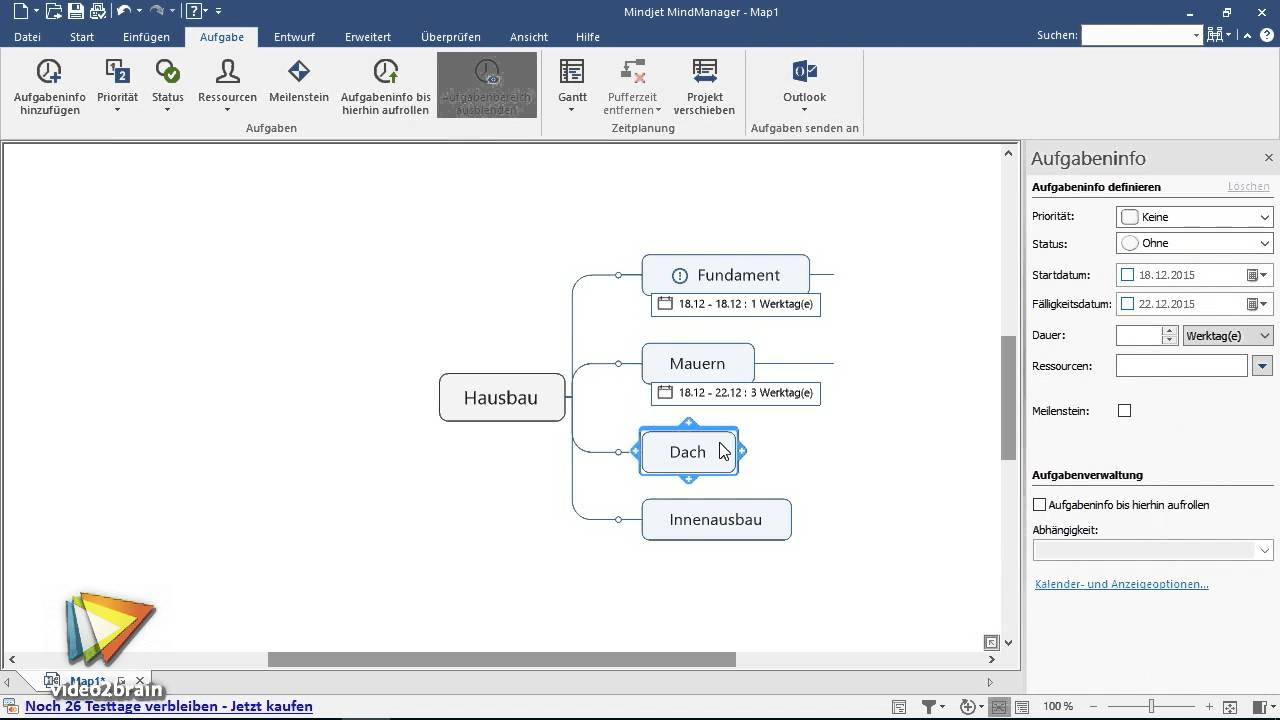This screenshot has height=720, width=1280.
Task: Click the calendar icon under Mauern
Action: [x=665, y=392]
